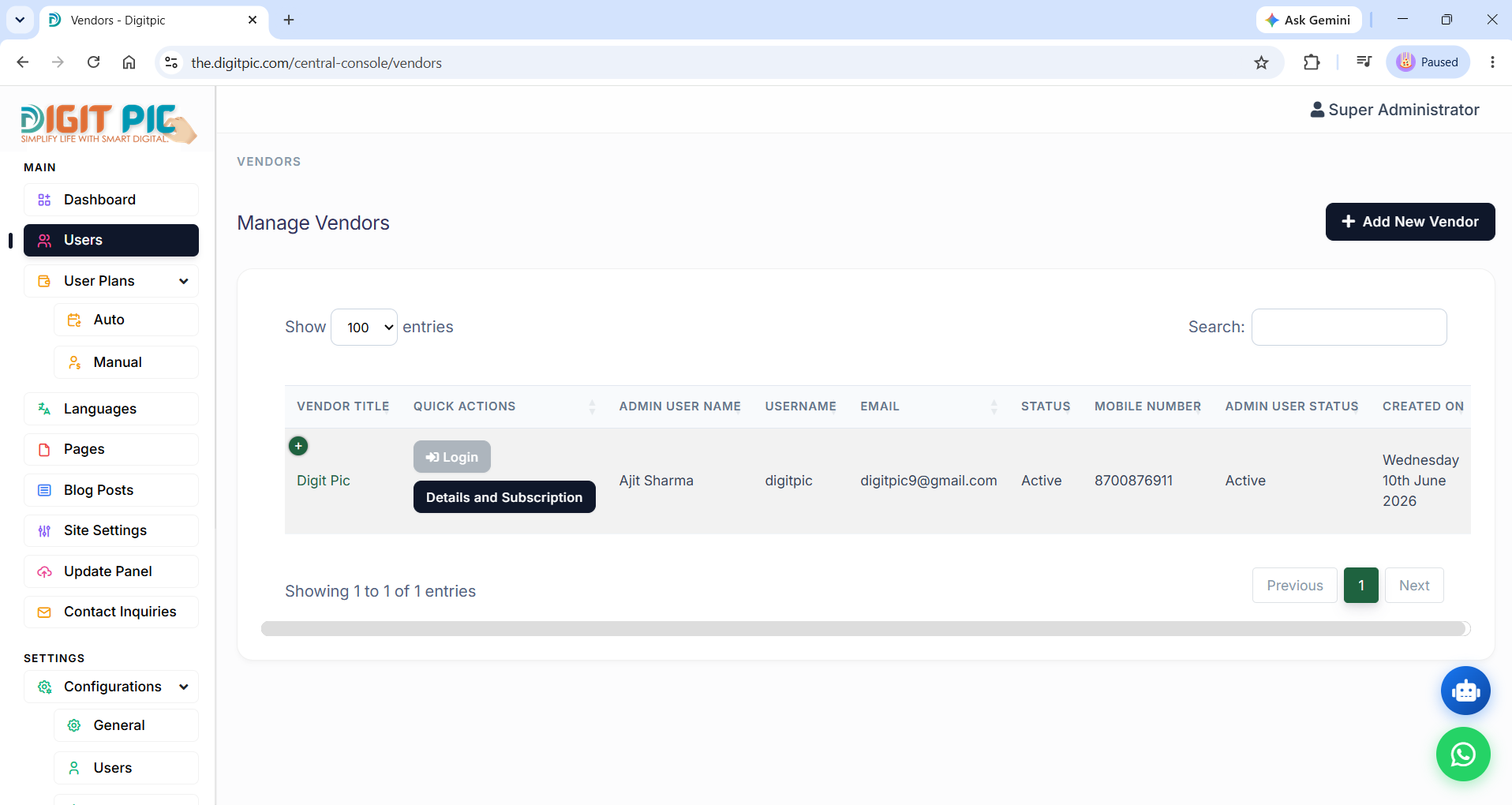Click the Update Panel cloud upload icon

[44, 571]
